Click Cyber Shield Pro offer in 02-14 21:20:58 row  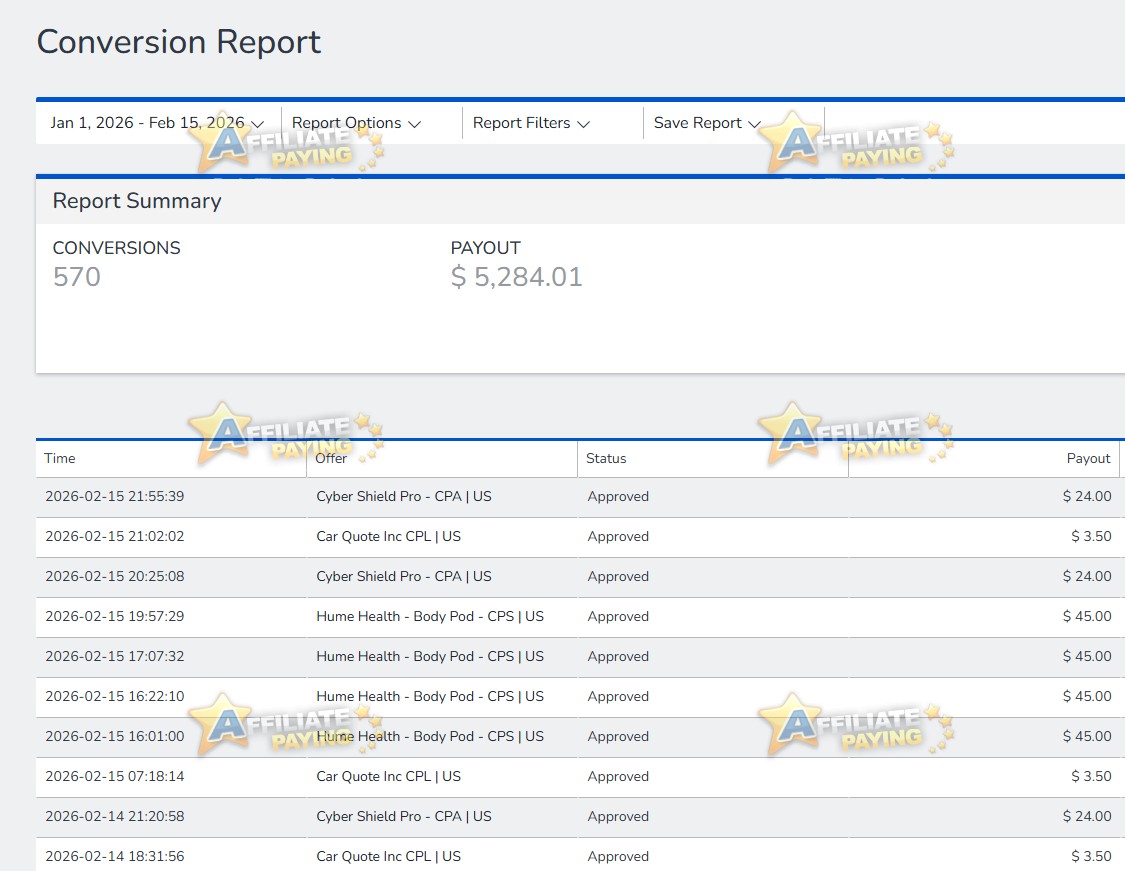click(x=404, y=816)
